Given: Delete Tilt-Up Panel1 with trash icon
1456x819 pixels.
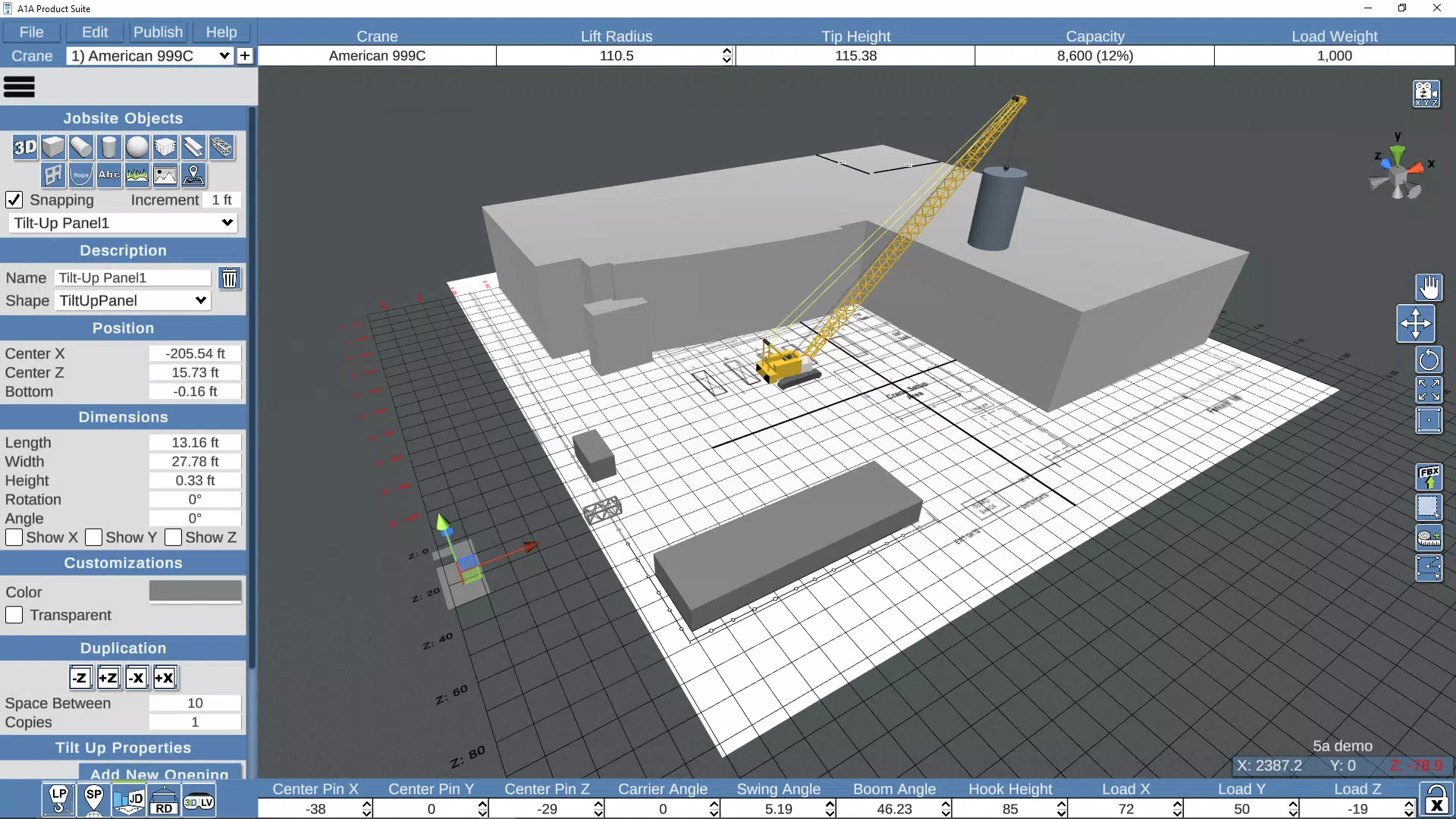Looking at the screenshot, I should pyautogui.click(x=229, y=278).
